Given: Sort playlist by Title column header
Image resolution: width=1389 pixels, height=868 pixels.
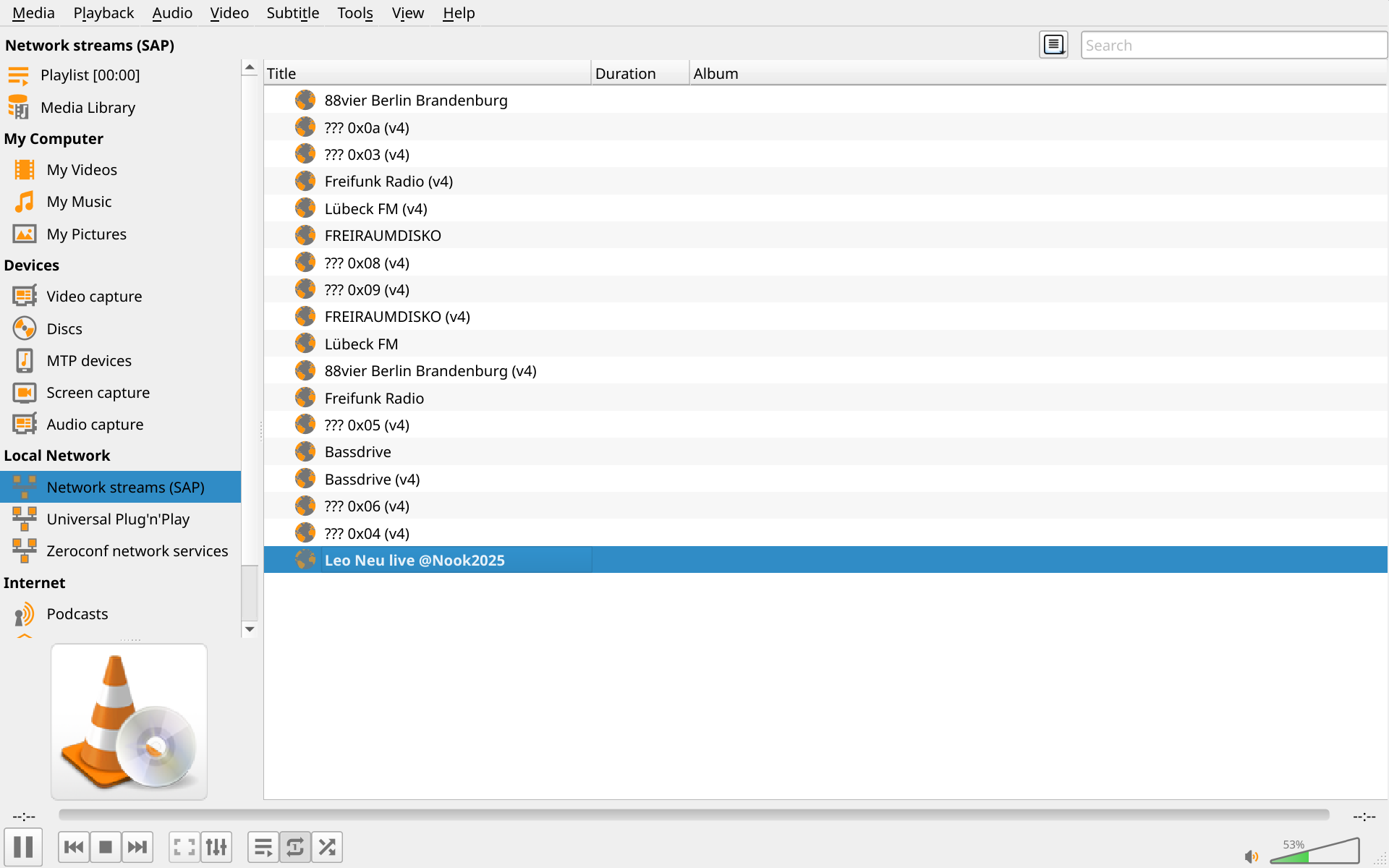Looking at the screenshot, I should pos(427,74).
